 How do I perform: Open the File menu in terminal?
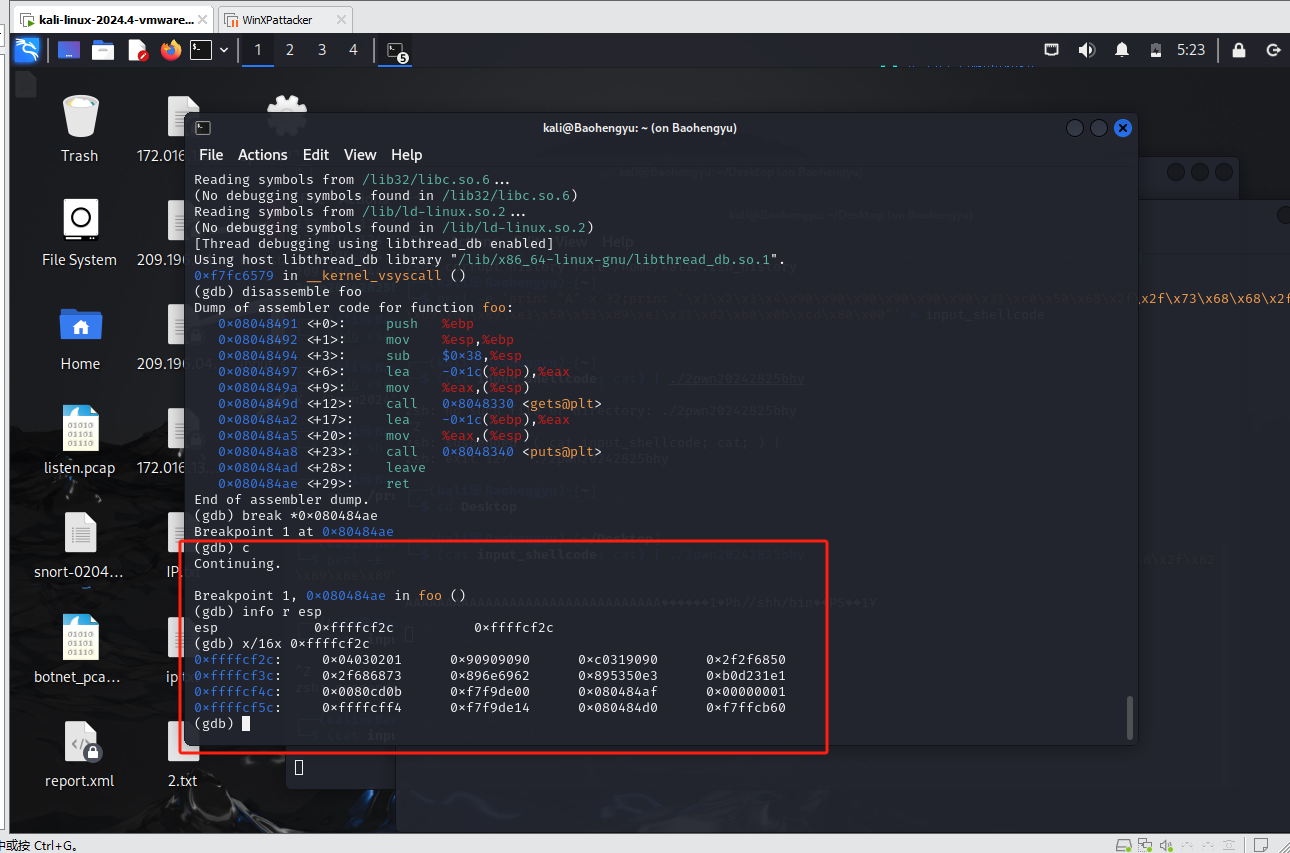click(x=211, y=155)
